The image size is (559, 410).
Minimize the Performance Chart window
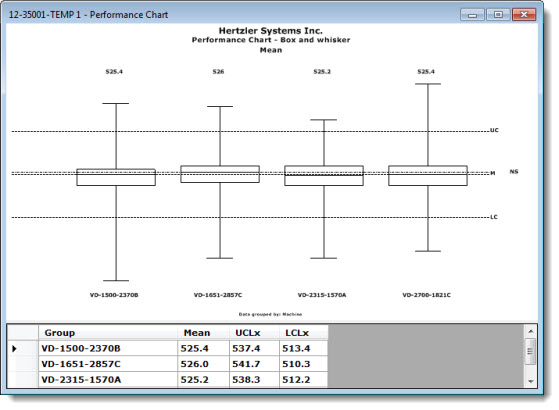click(x=472, y=15)
